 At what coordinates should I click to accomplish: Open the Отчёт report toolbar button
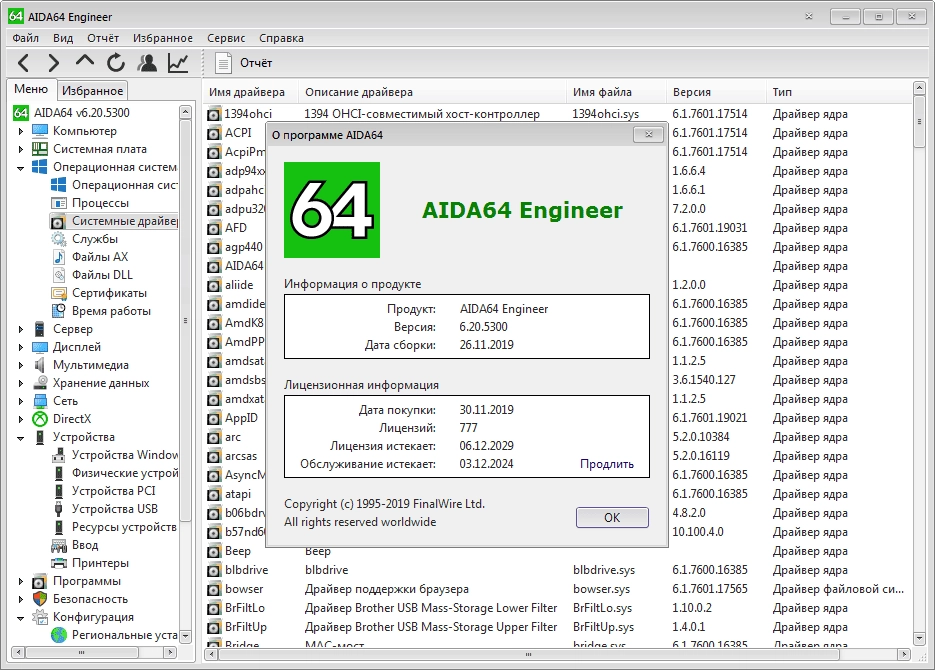(243, 63)
